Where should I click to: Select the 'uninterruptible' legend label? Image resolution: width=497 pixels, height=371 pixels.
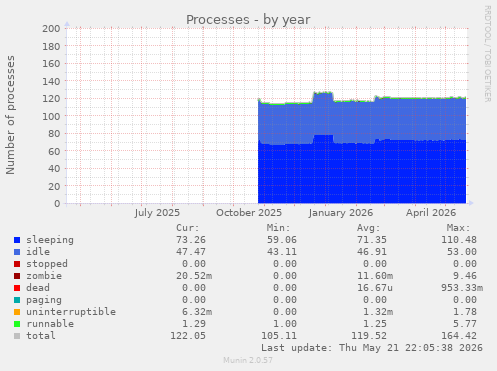[x=71, y=312]
